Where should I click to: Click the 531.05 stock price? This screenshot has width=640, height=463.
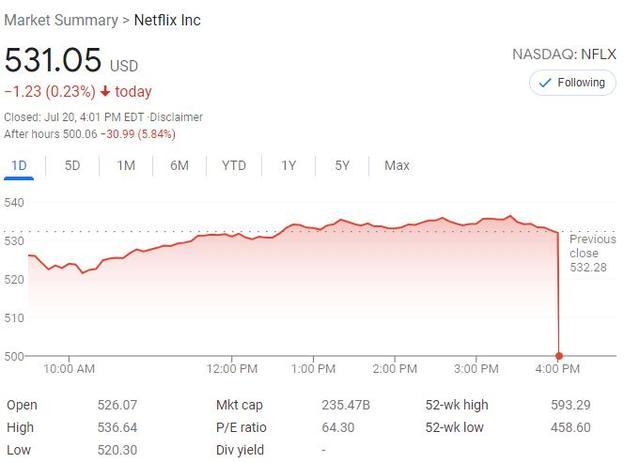pyautogui.click(x=53, y=60)
